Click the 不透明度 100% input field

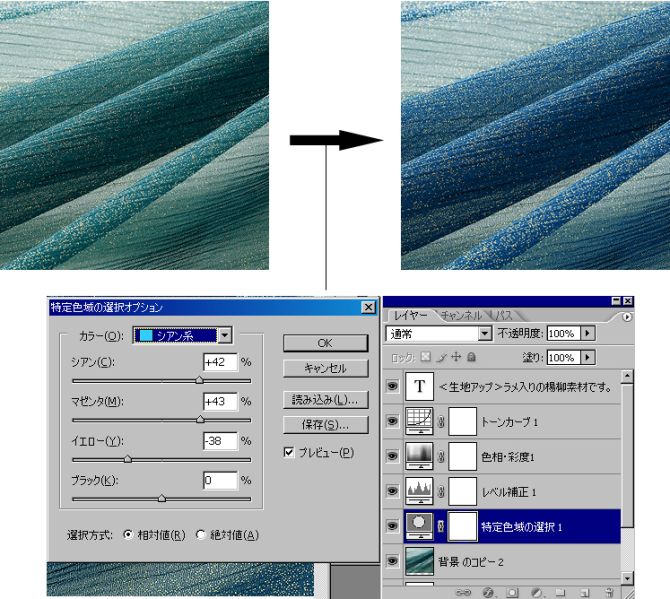(x=564, y=333)
